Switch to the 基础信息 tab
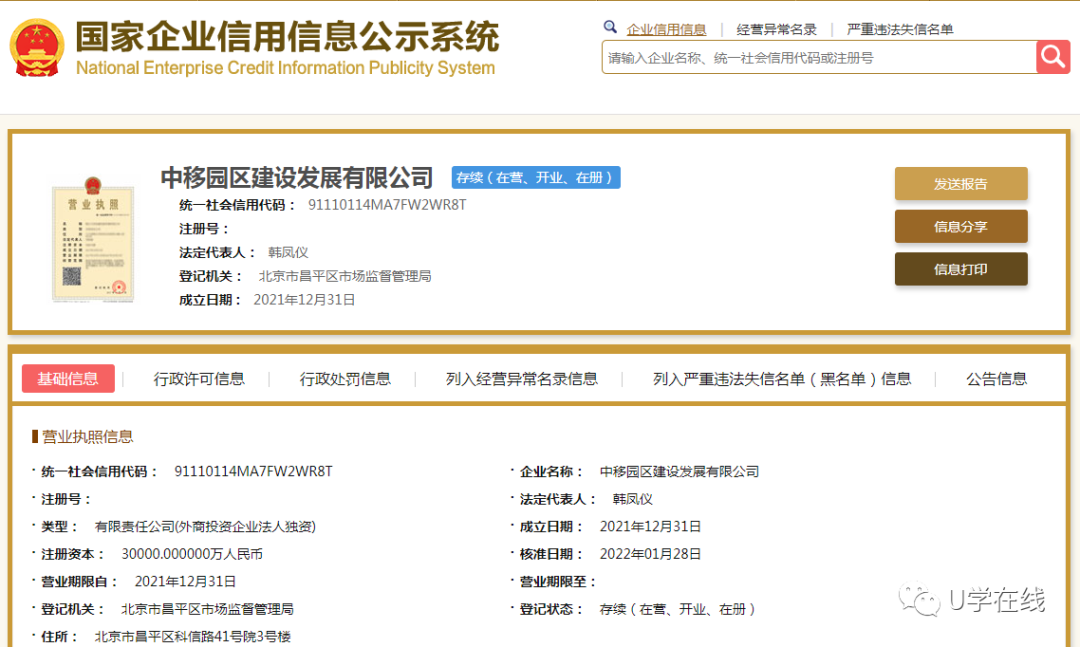This screenshot has height=647, width=1080. coord(68,379)
